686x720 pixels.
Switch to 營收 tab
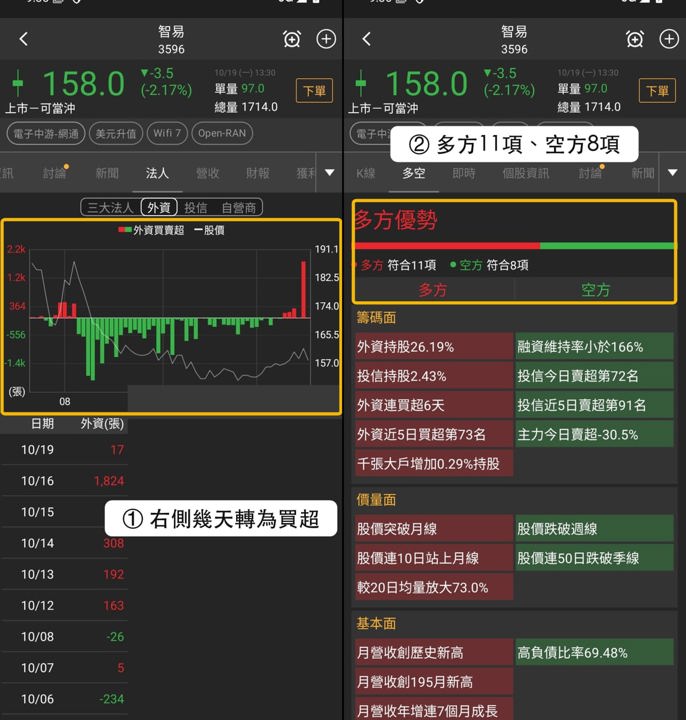(208, 173)
